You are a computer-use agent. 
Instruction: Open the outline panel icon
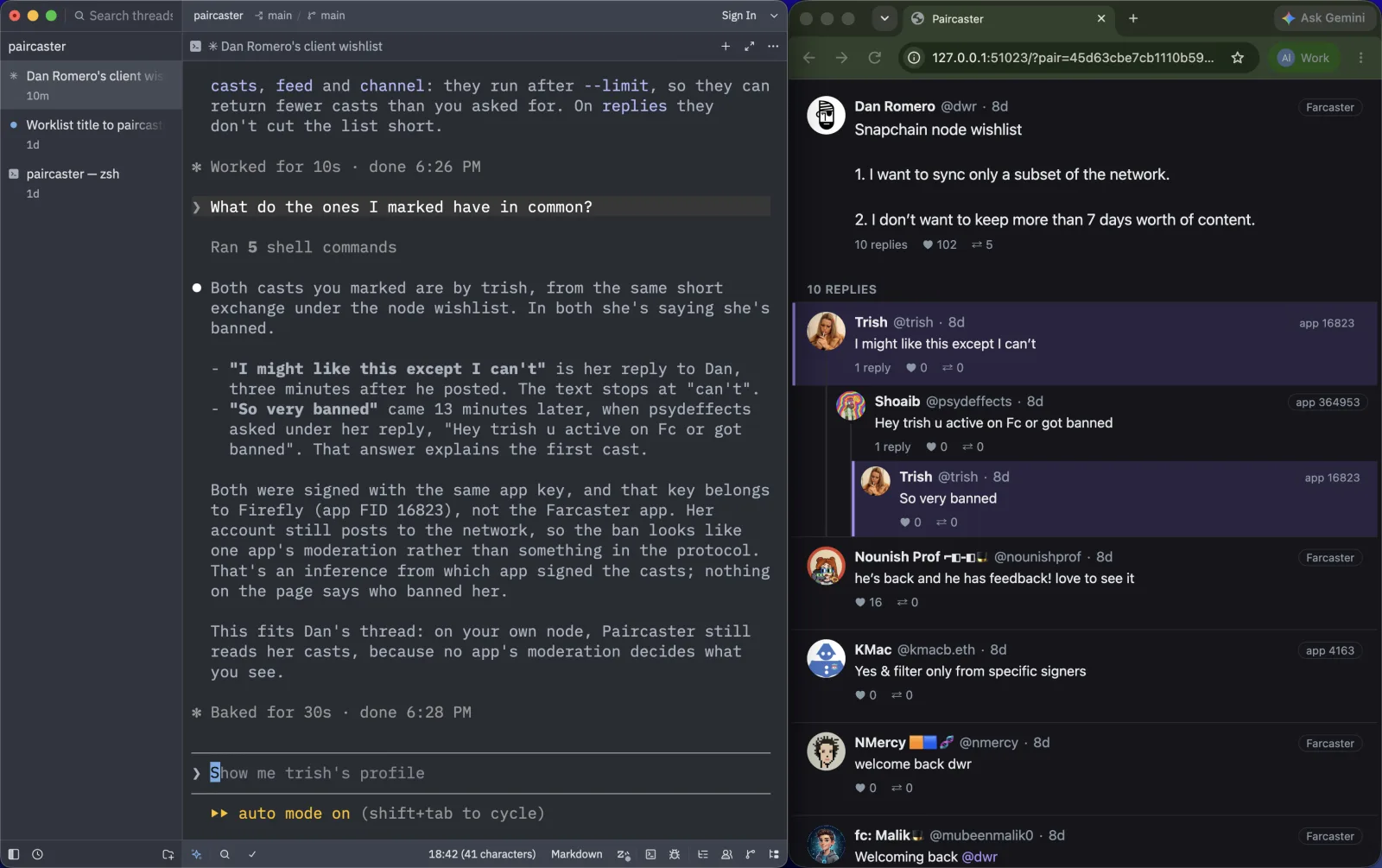pyautogui.click(x=703, y=854)
